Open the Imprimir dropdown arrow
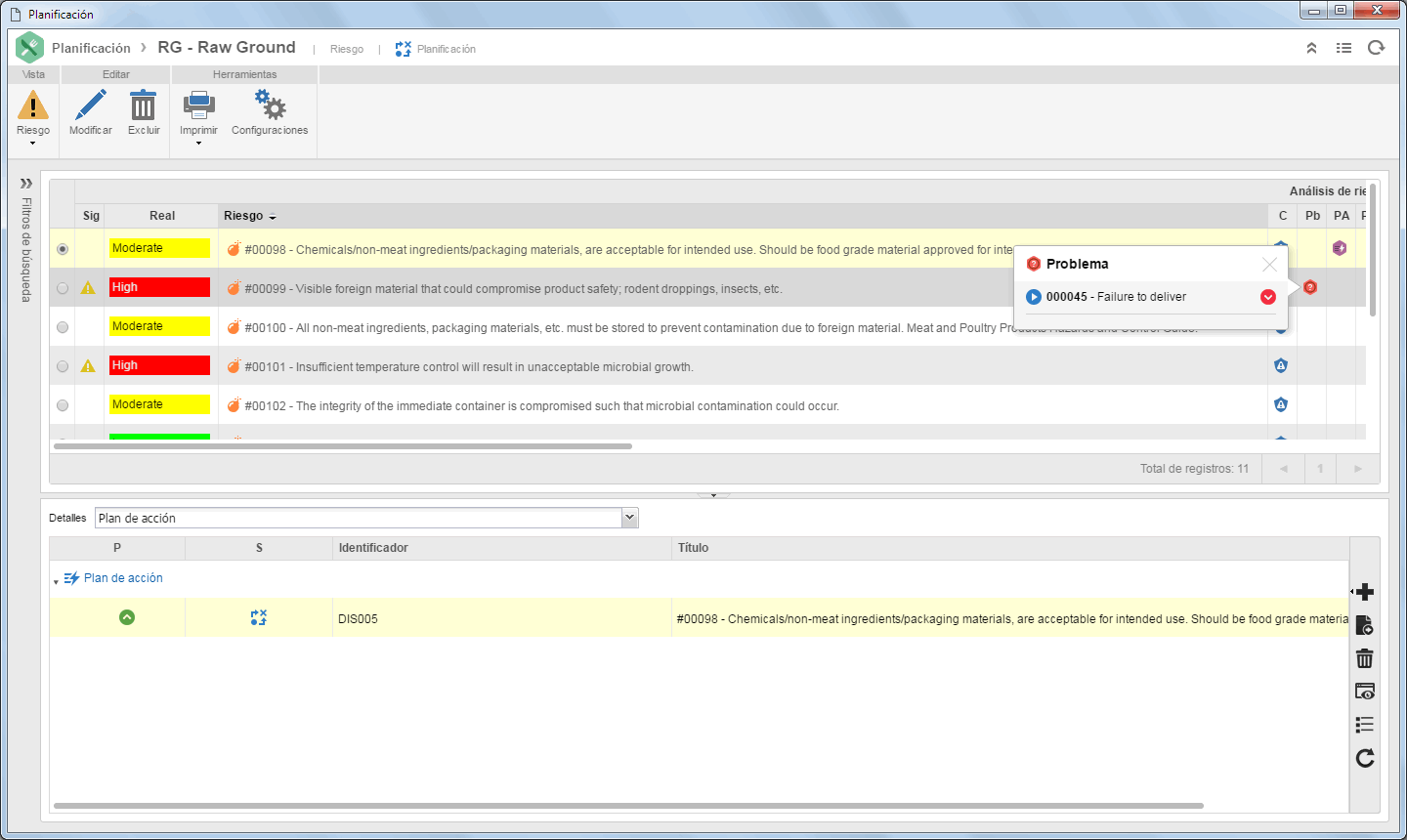 tap(198, 144)
